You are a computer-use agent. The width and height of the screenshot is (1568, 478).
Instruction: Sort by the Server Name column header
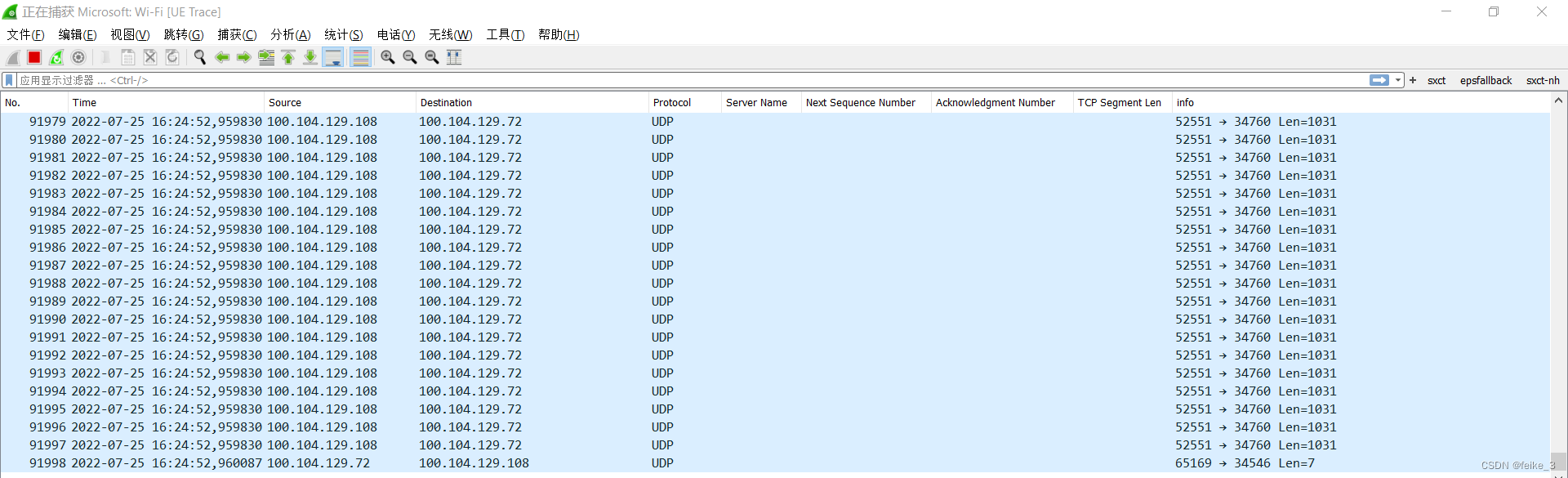(761, 103)
